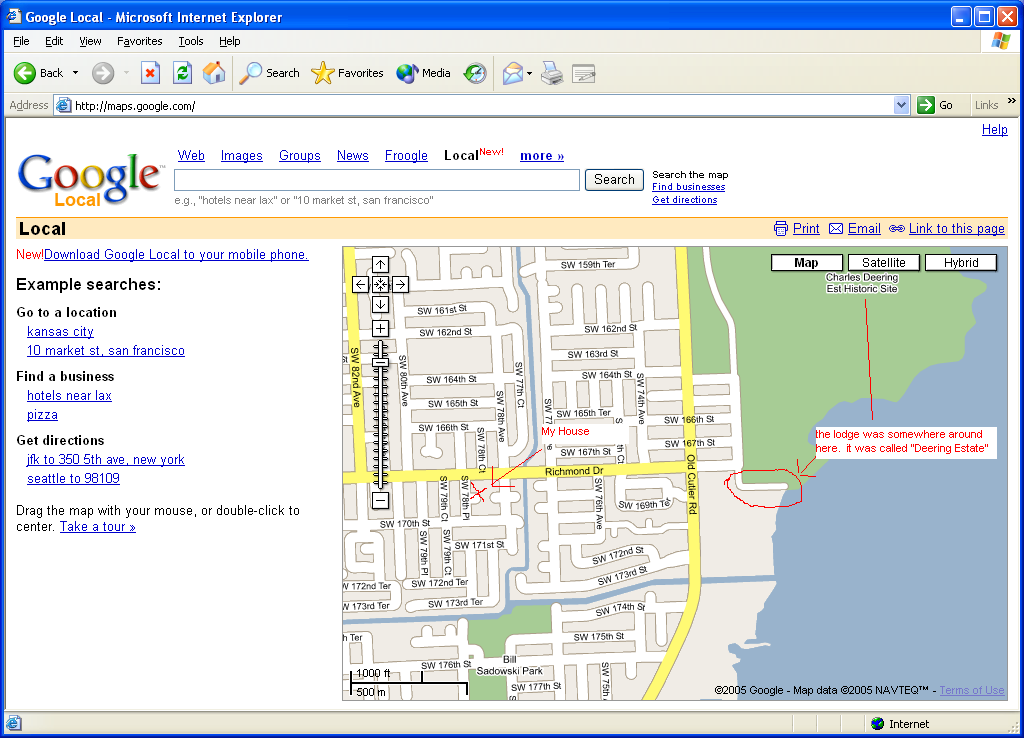Open the browser Home page icon

pyautogui.click(x=214, y=73)
